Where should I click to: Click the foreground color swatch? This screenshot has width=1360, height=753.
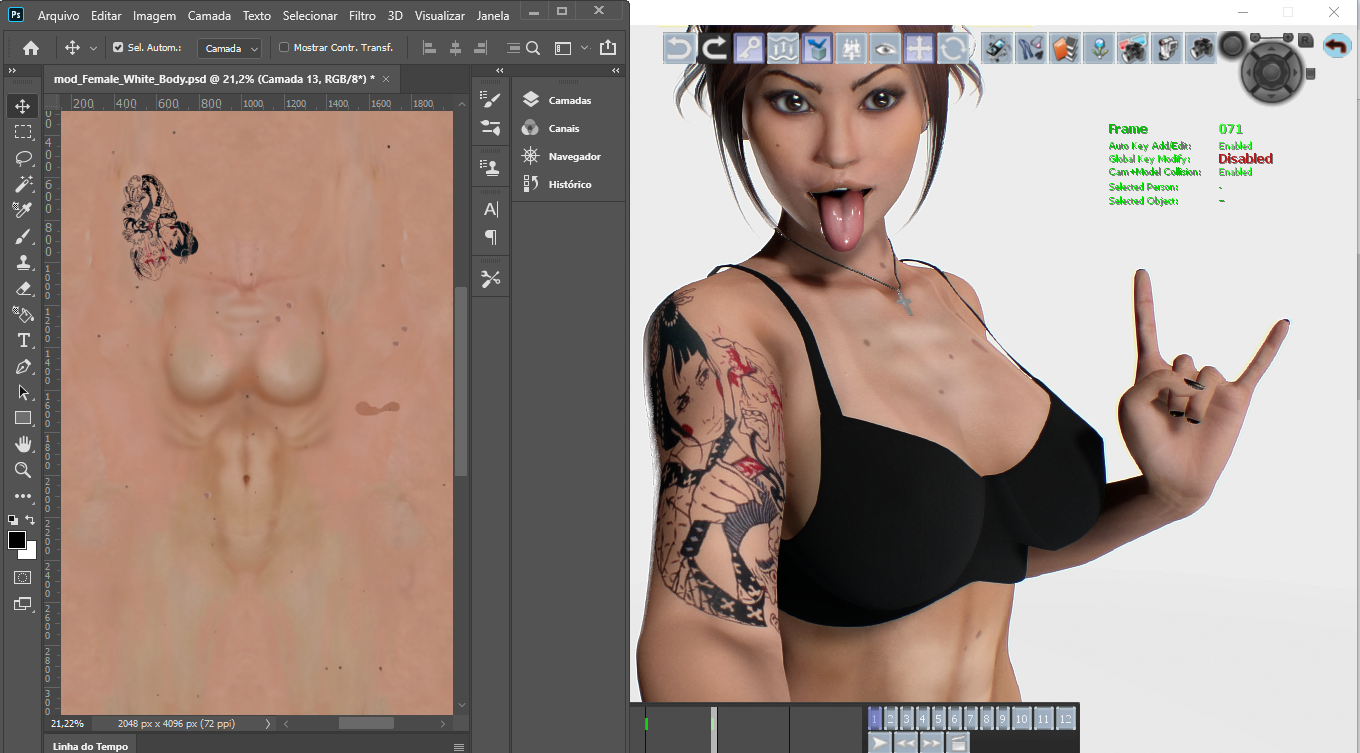point(17,540)
